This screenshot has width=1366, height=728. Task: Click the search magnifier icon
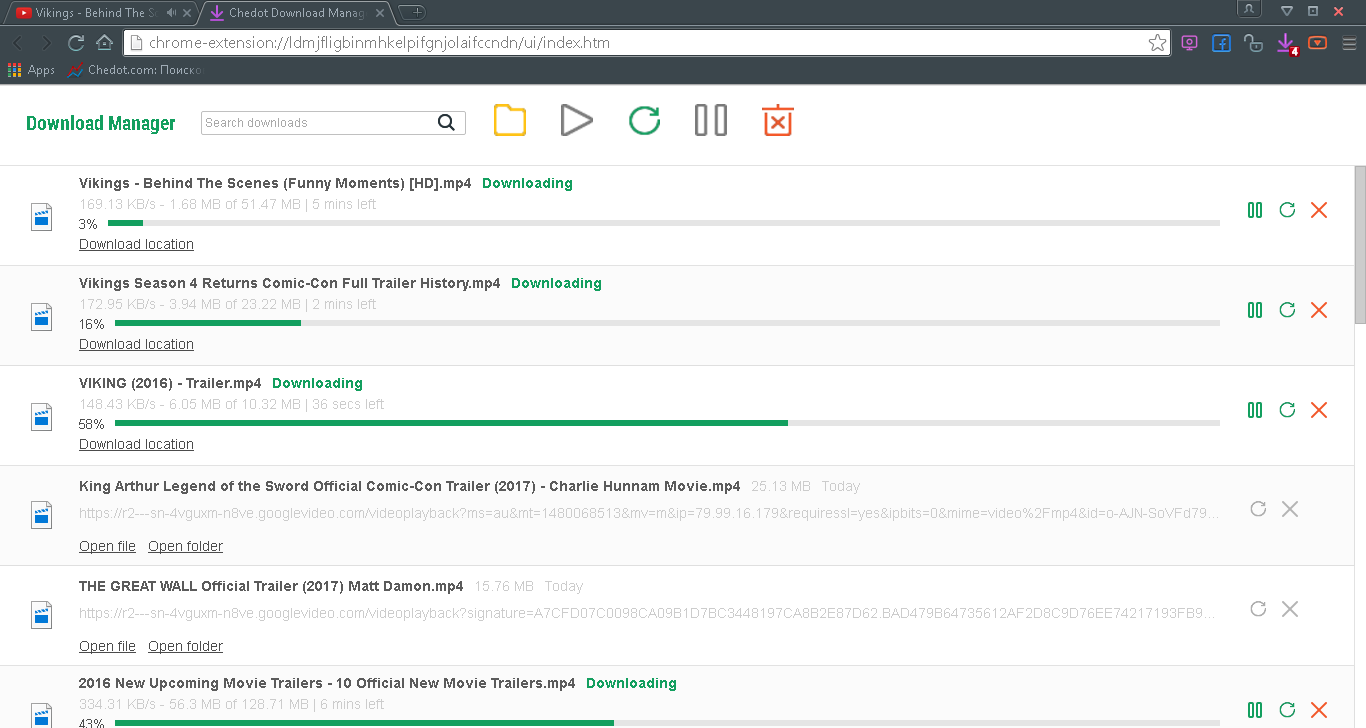446,123
